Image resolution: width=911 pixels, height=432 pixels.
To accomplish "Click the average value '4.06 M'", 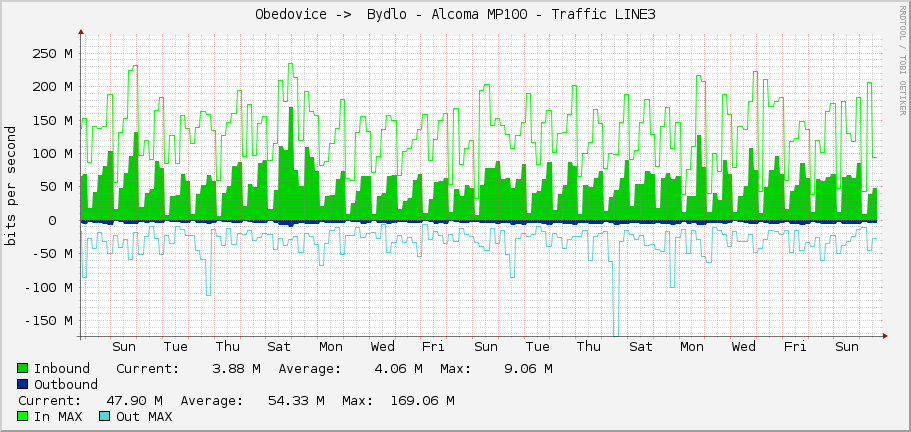I will tap(398, 368).
